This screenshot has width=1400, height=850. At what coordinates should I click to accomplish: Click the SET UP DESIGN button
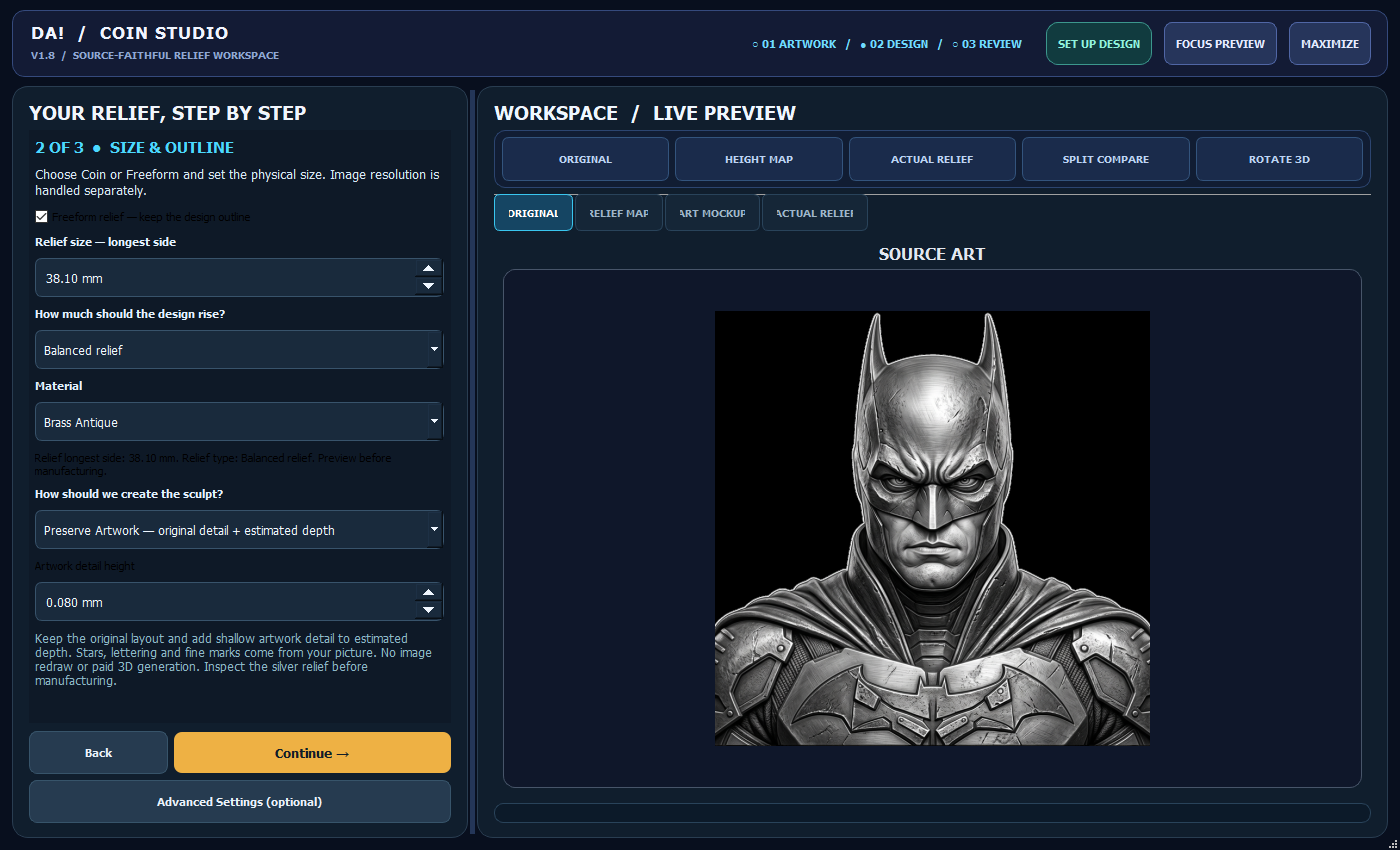[x=1099, y=44]
